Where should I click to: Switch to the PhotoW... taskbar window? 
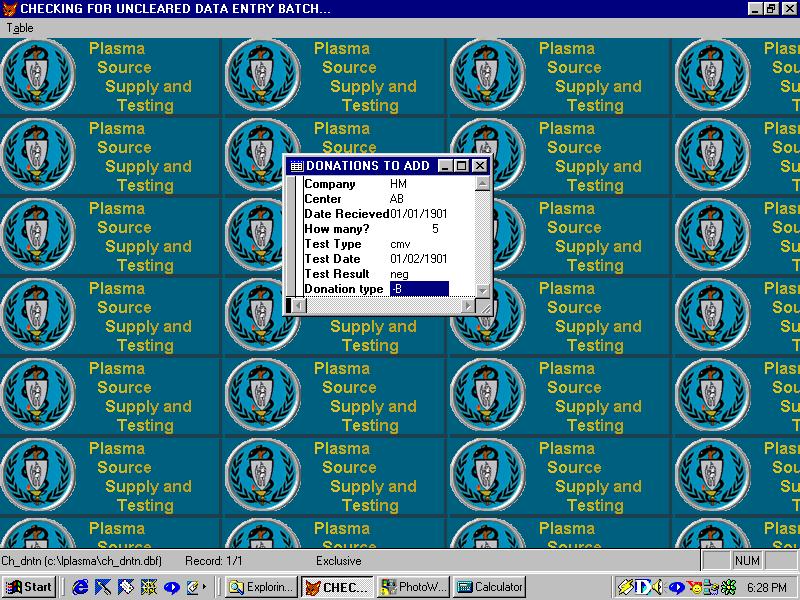click(413, 587)
